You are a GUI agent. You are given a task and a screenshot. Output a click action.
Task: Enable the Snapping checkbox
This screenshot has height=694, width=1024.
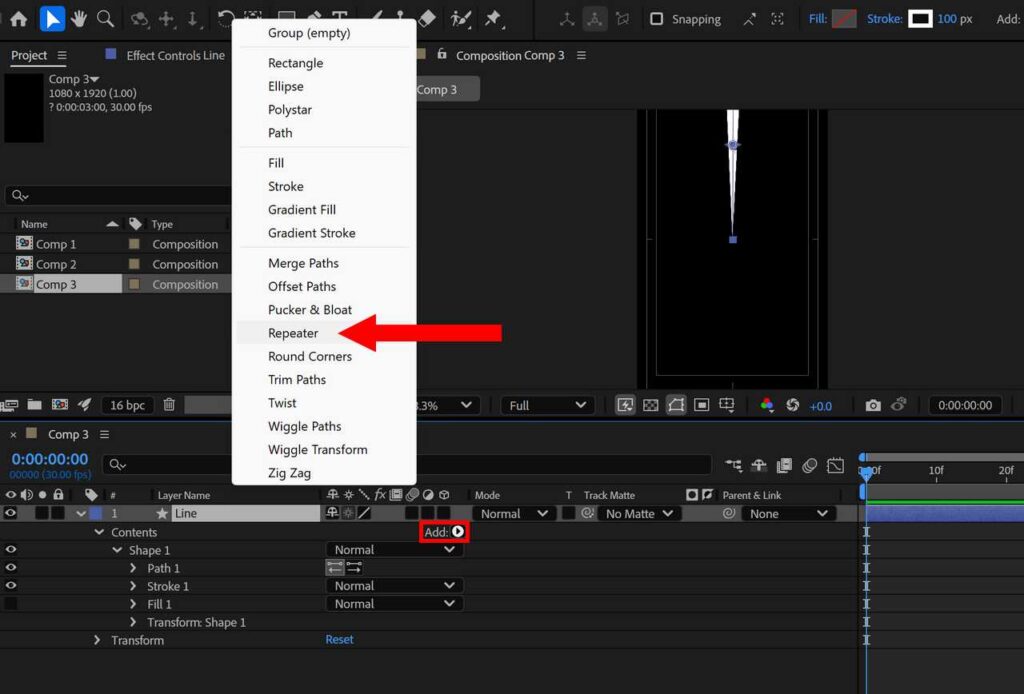[656, 19]
